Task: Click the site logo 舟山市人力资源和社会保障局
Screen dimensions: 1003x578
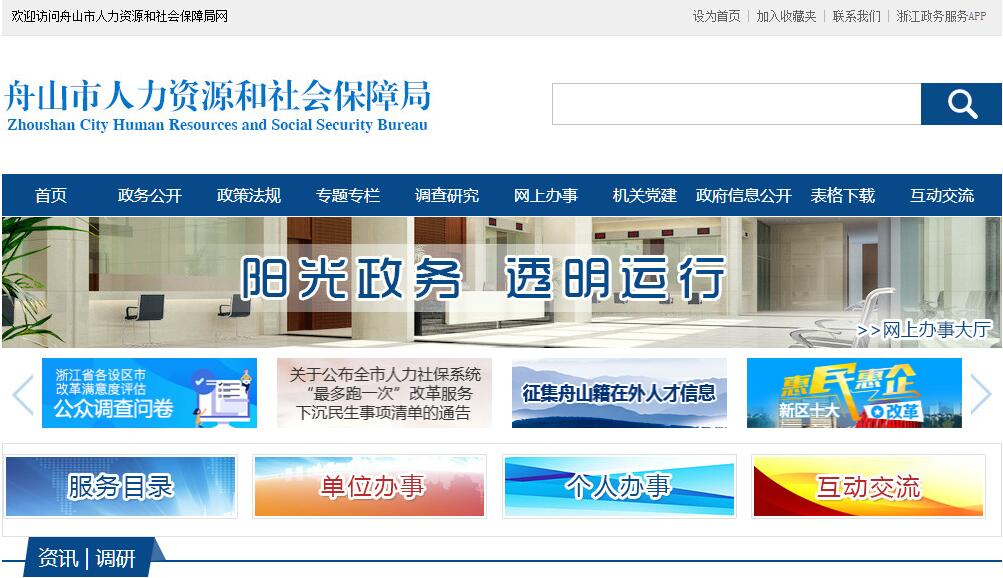Action: [x=218, y=105]
